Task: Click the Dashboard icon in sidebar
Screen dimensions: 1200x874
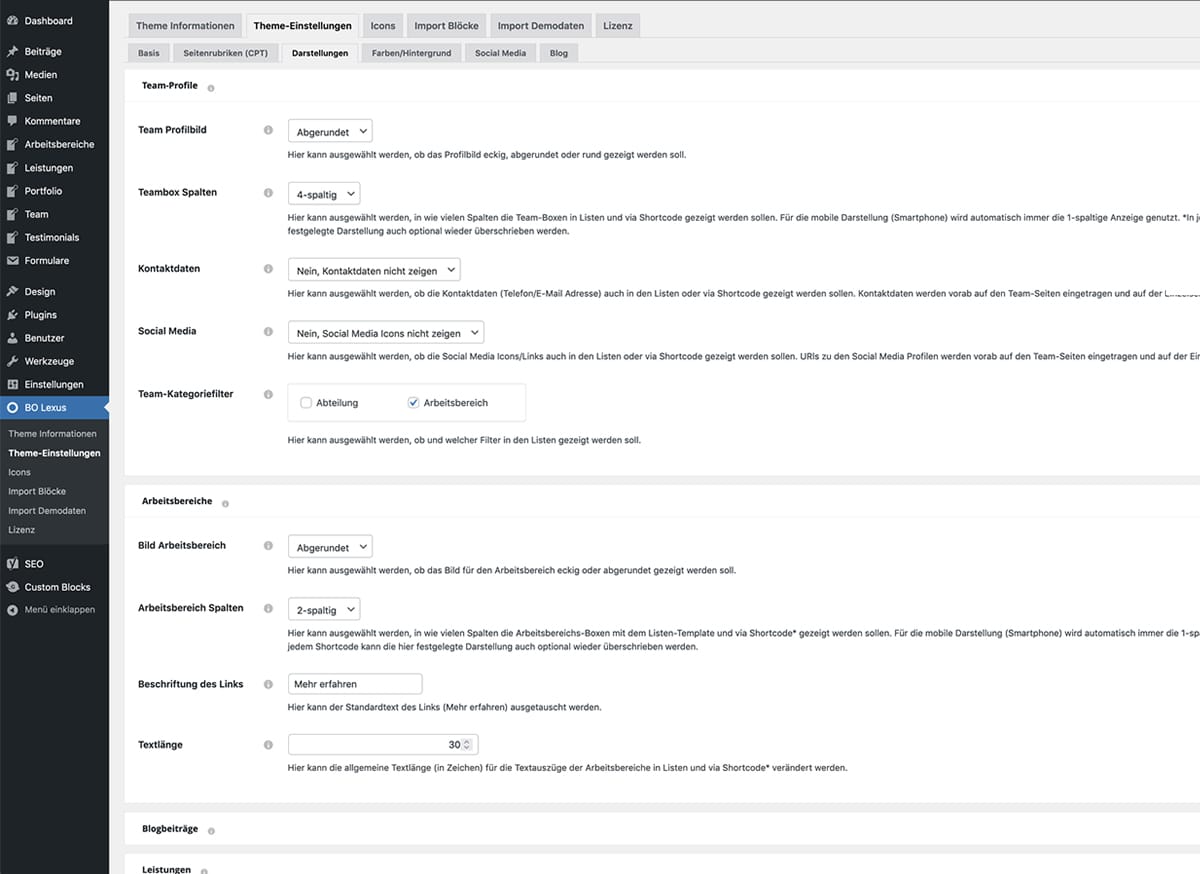Action: coord(12,20)
